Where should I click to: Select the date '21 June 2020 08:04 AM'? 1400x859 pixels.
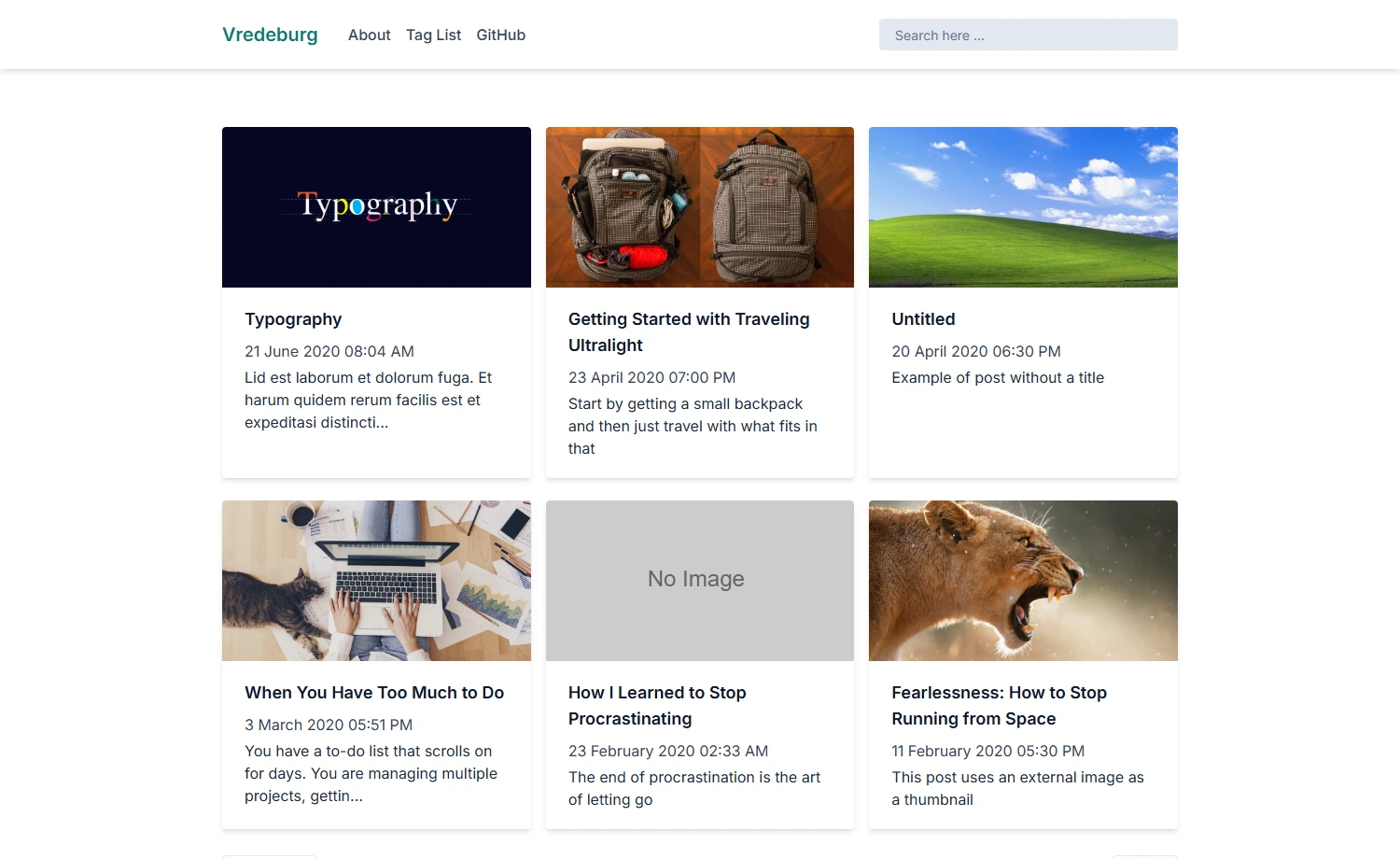(329, 351)
